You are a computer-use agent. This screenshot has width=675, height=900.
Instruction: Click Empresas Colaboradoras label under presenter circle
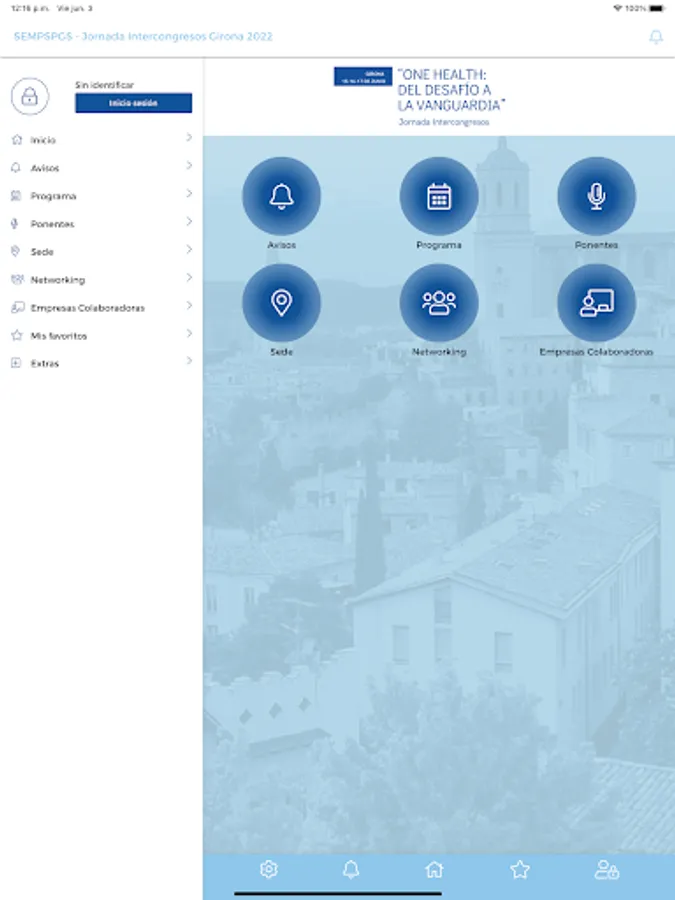point(596,351)
